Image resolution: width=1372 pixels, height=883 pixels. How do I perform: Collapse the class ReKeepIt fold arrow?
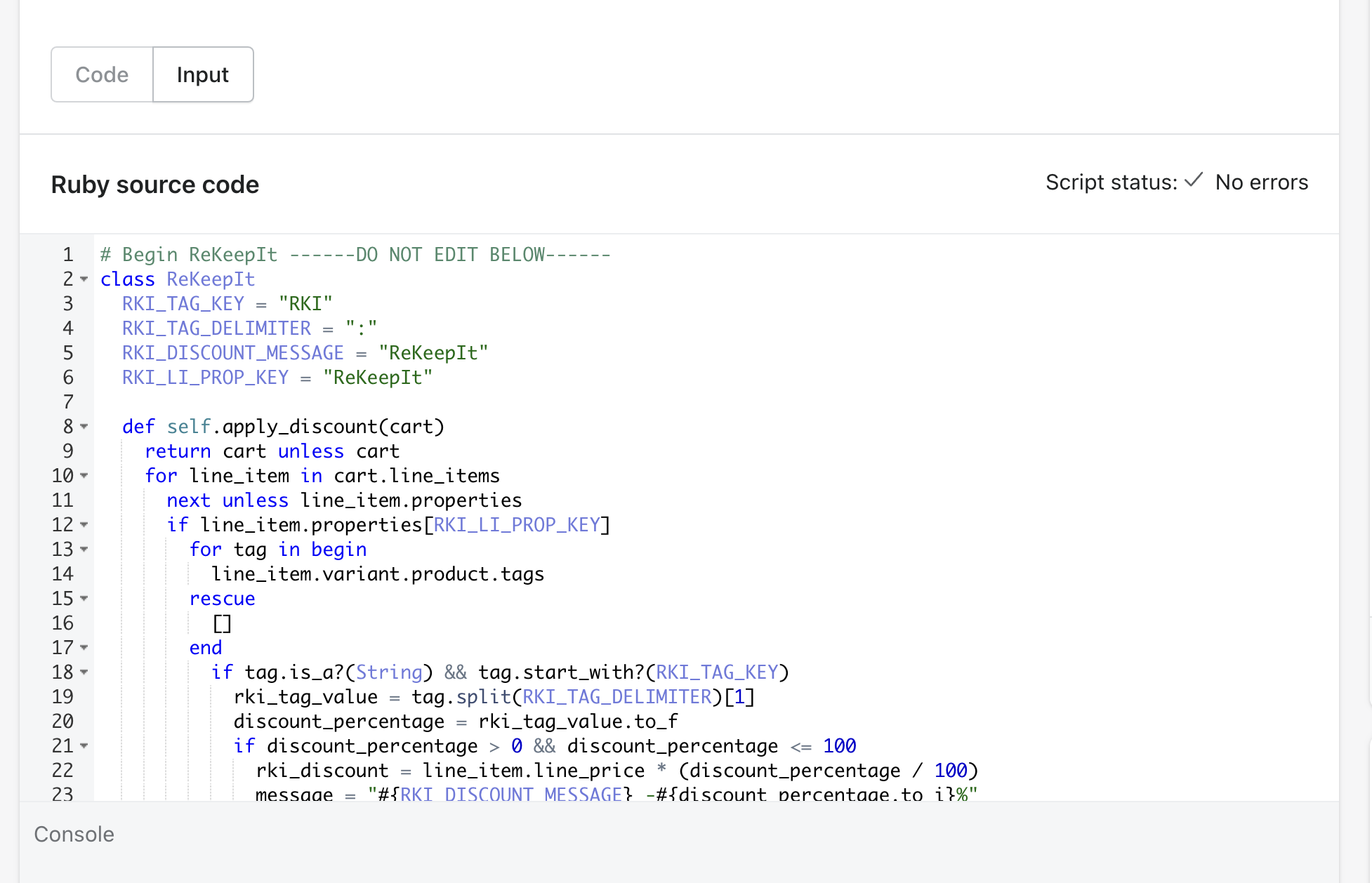[84, 279]
